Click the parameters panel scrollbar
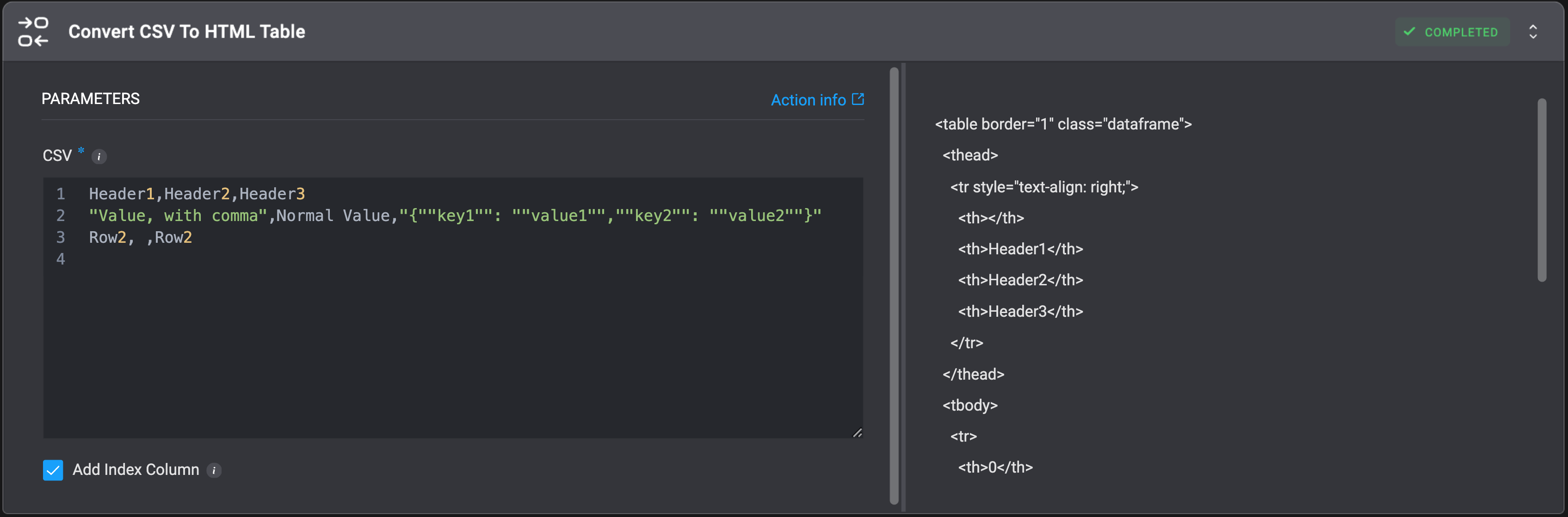The image size is (1568, 517). [x=894, y=286]
